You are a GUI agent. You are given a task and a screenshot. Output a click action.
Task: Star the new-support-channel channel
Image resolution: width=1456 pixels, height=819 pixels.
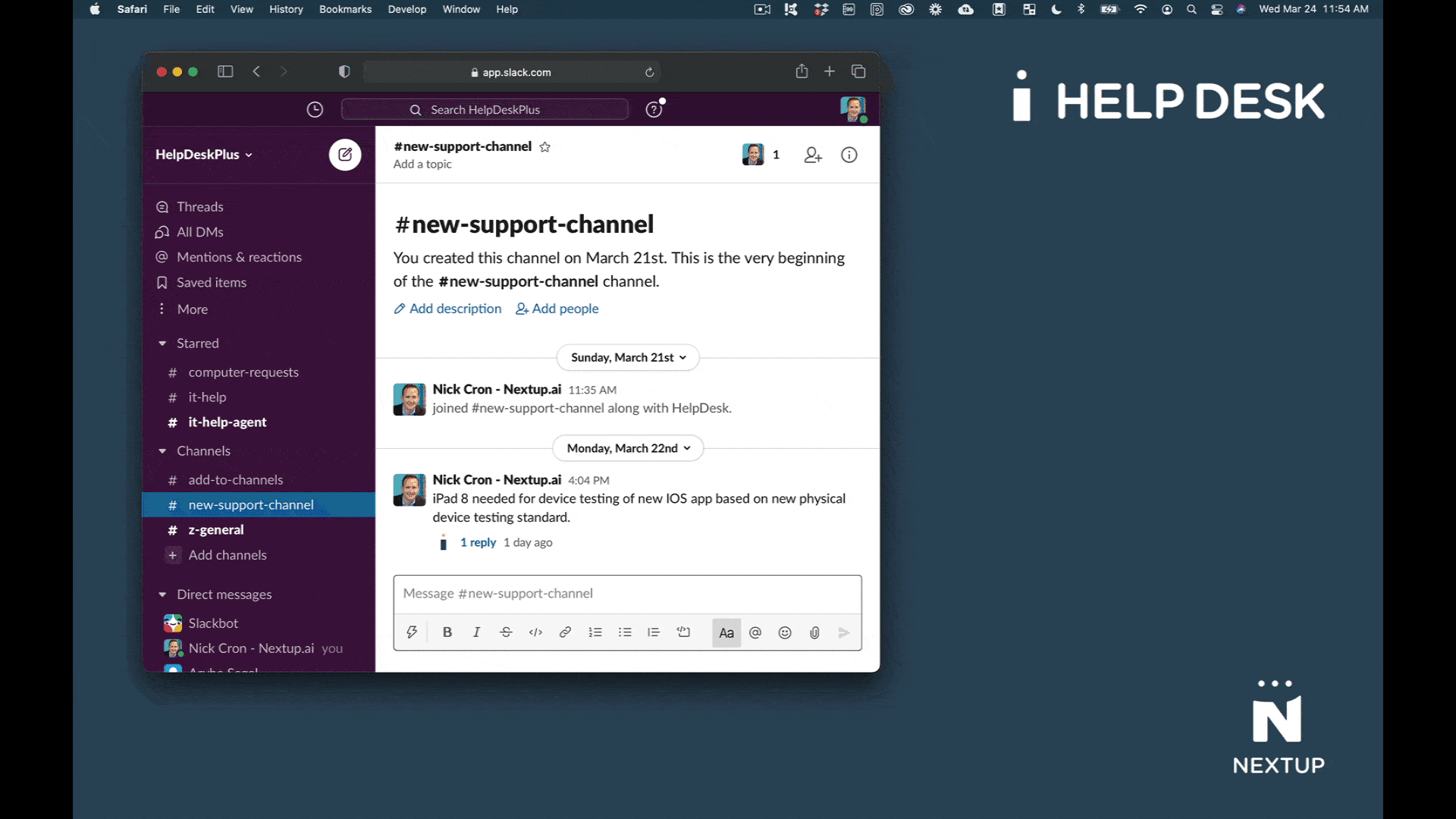click(544, 147)
